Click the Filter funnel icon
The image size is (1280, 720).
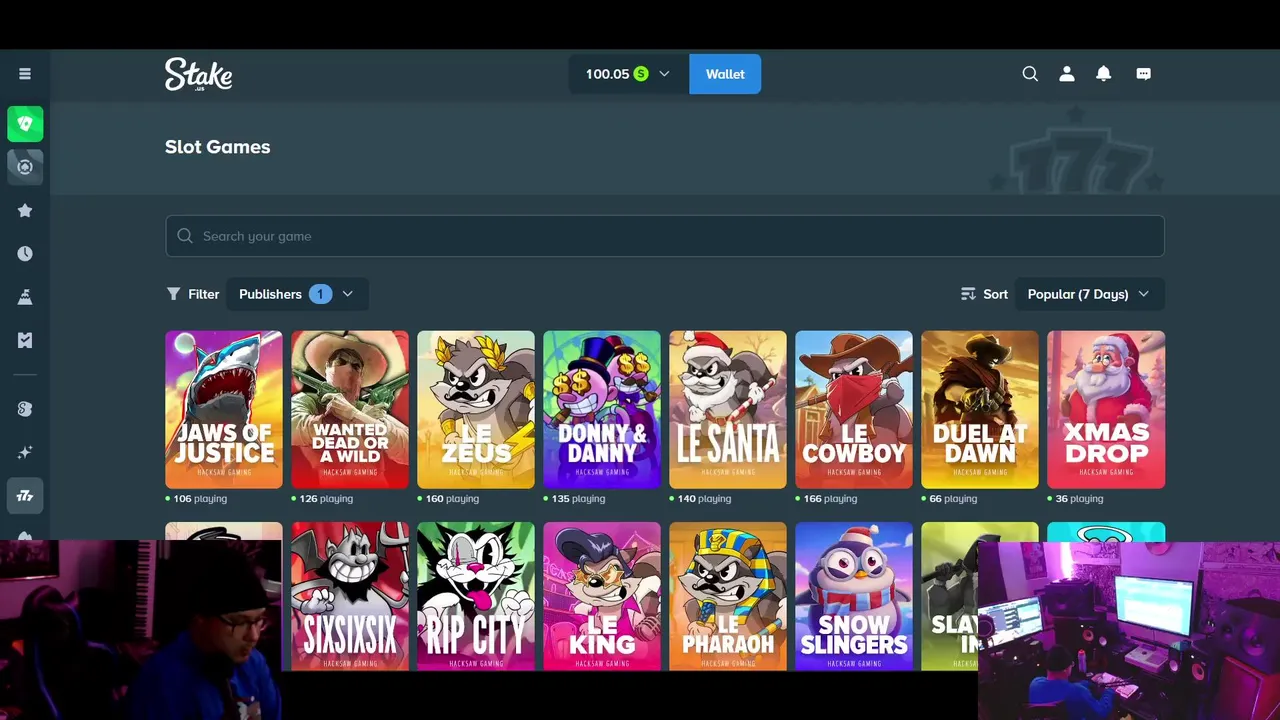click(173, 294)
